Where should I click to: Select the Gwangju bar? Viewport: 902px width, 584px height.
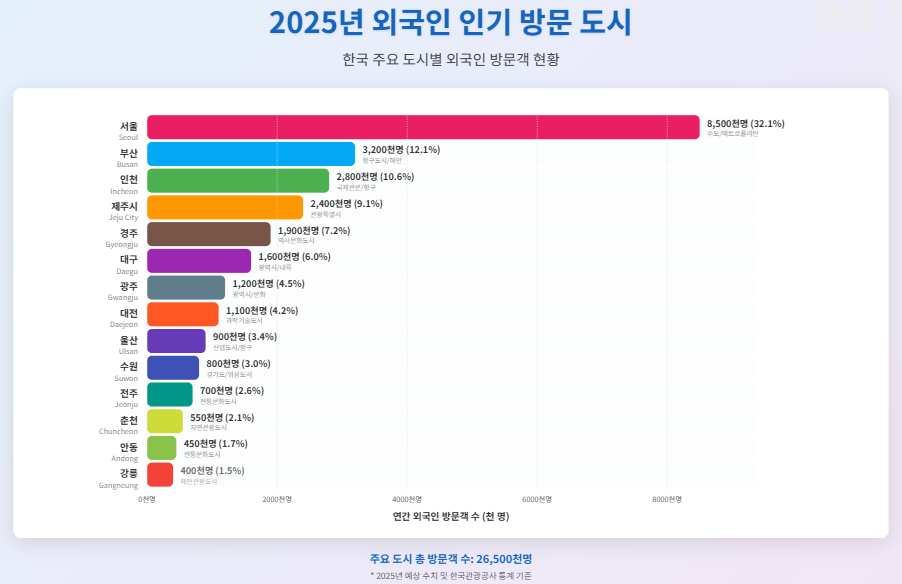185,288
